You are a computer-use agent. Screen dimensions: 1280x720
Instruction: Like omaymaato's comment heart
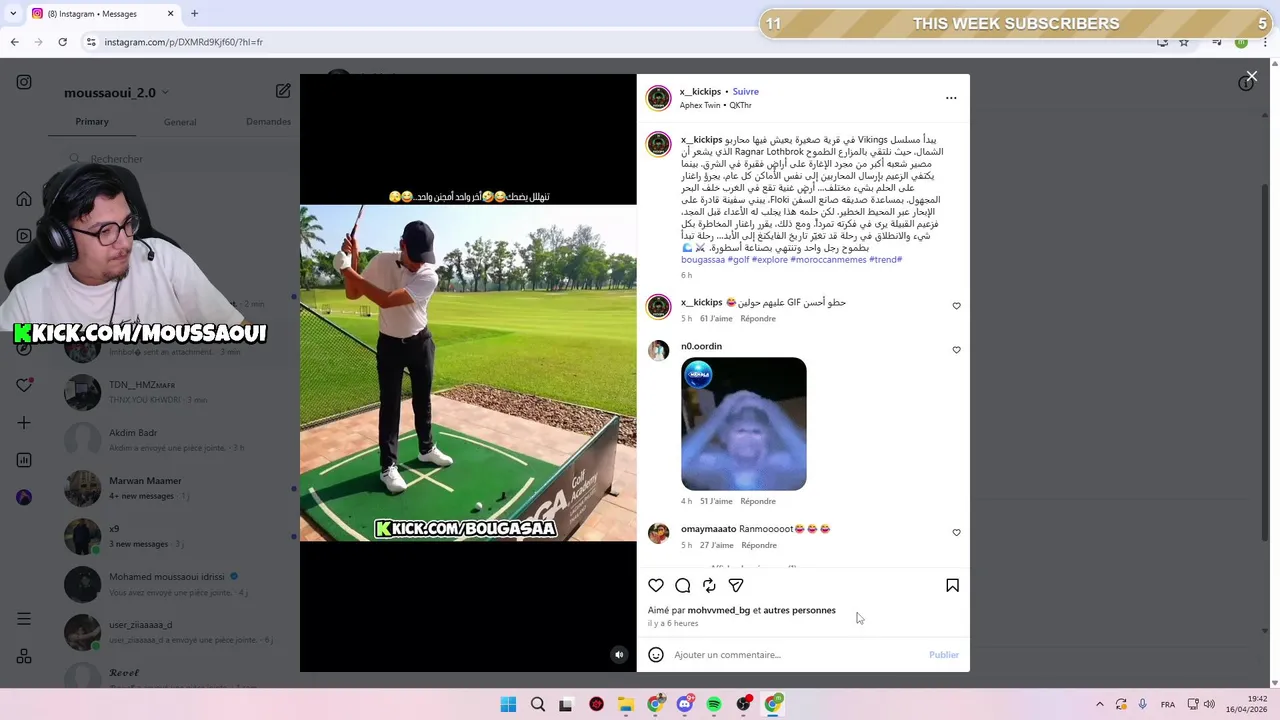coord(956,533)
